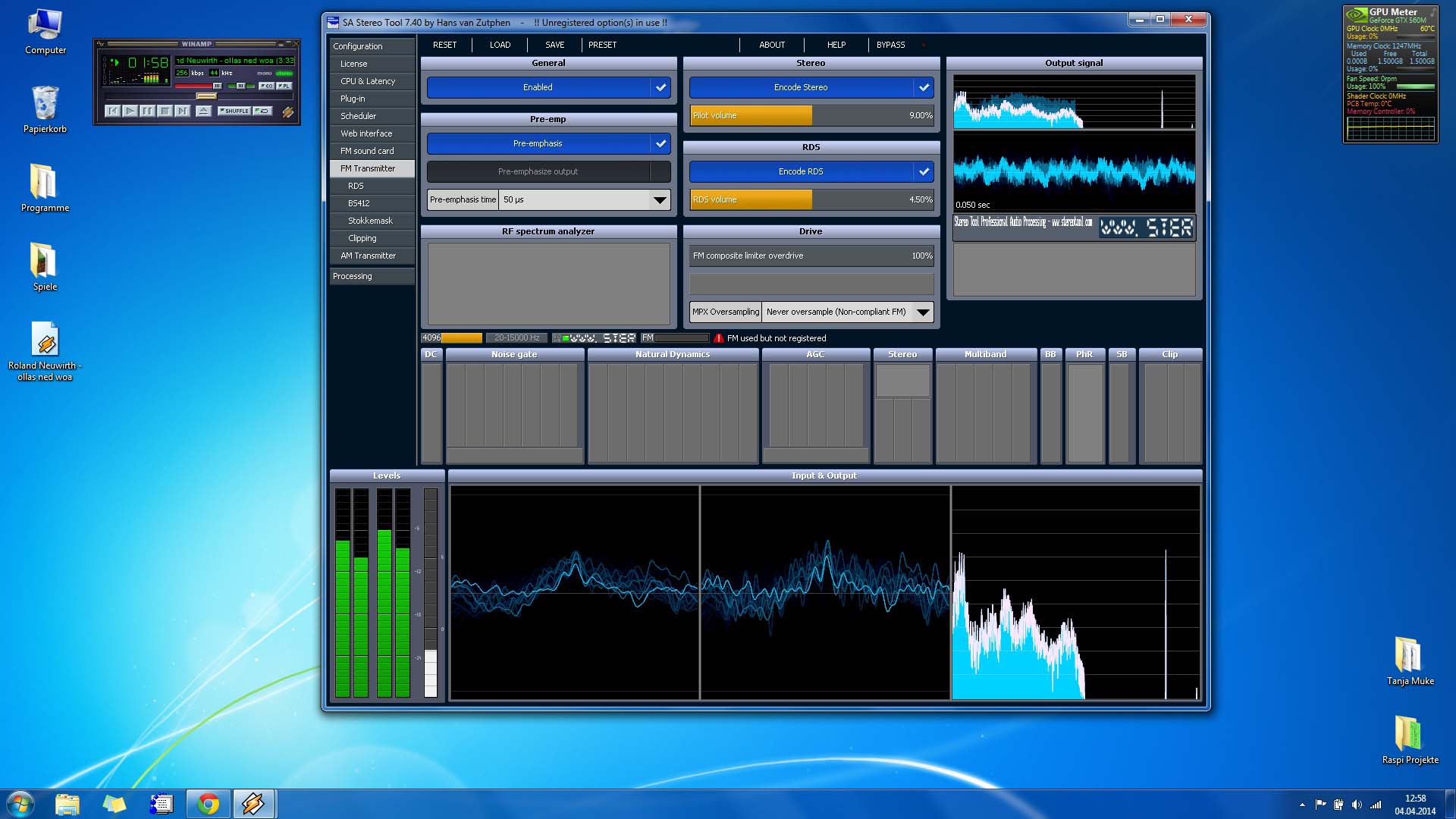This screenshot has height=819, width=1456.
Task: Select Stokkemask in the sidebar
Action: click(x=372, y=221)
